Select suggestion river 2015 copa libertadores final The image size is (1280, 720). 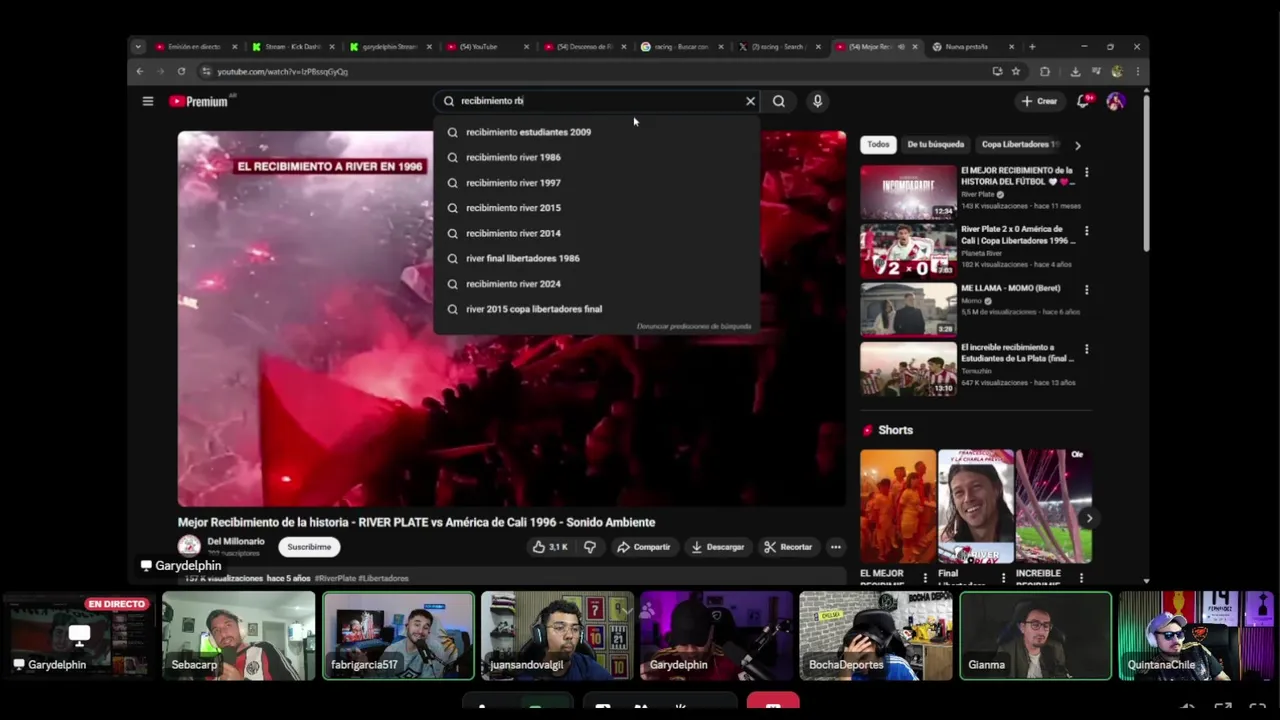596,309
